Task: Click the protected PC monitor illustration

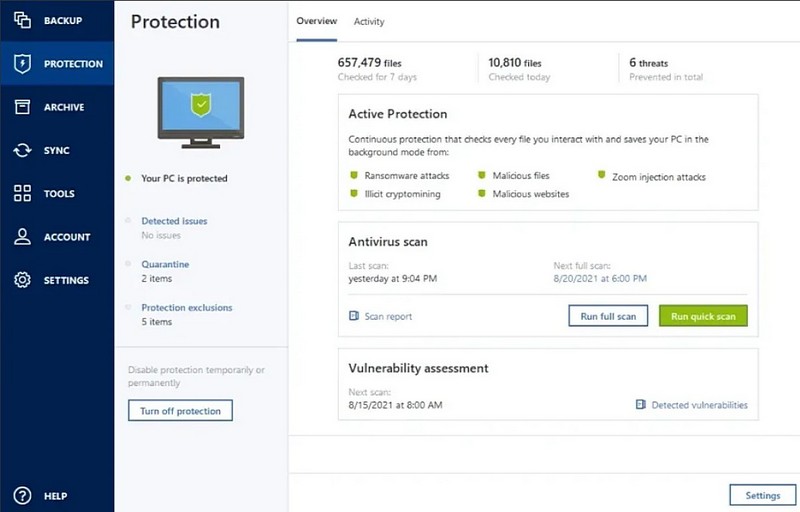Action: (201, 108)
